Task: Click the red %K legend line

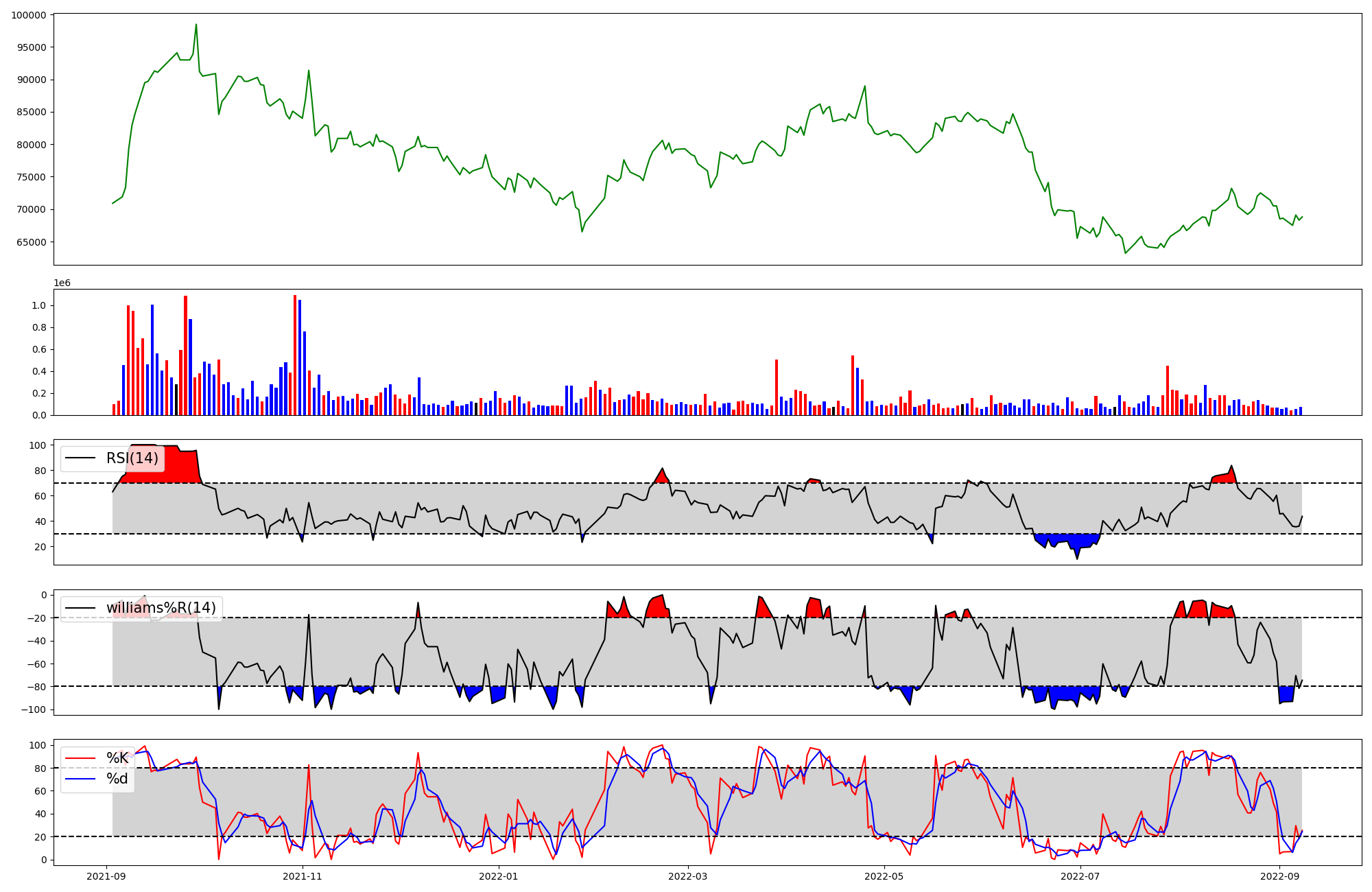Action: [81, 758]
